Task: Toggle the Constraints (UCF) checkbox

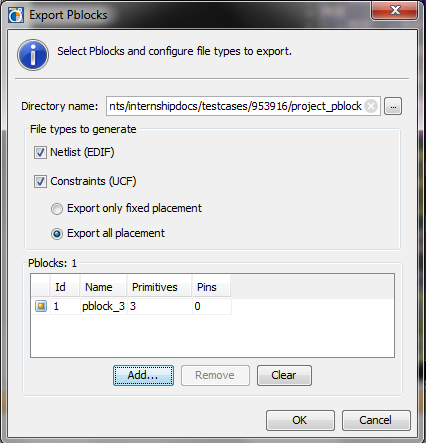Action: (40, 182)
